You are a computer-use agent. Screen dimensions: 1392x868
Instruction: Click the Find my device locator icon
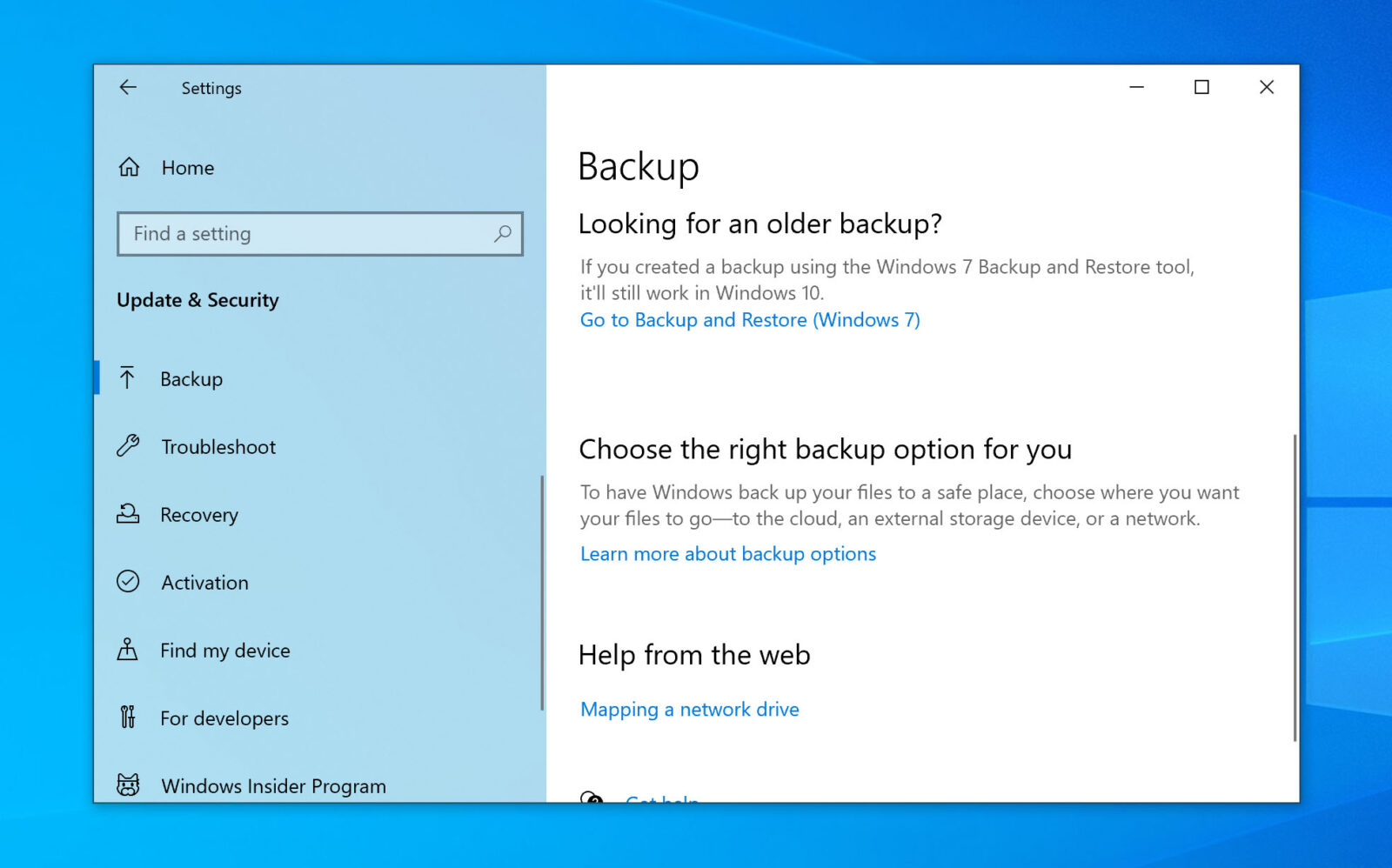(x=128, y=649)
